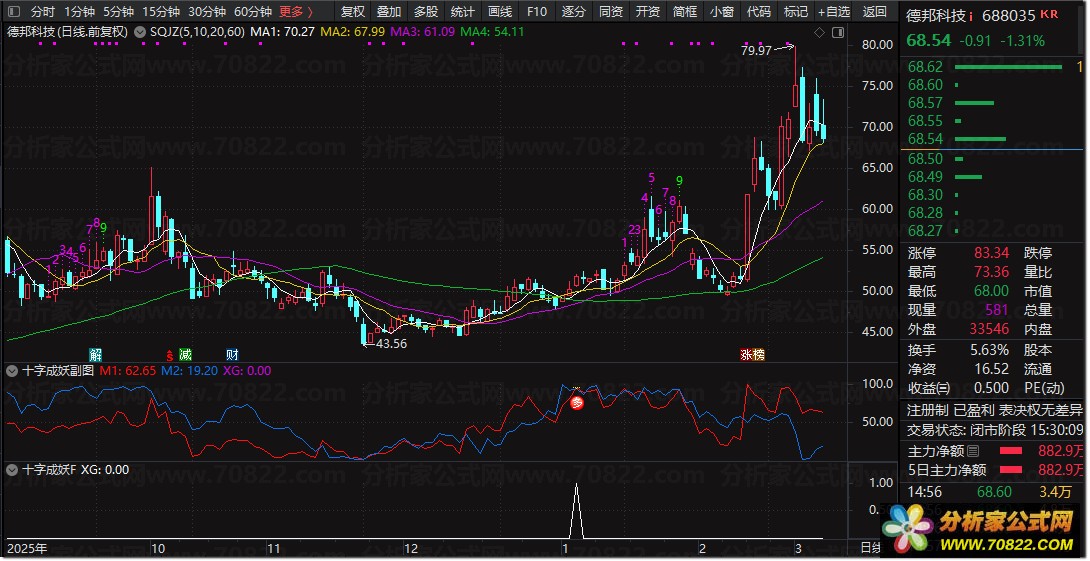Click the diamond icon above the chart
Image resolution: width=1090 pixels, height=561 pixels.
click(819, 33)
